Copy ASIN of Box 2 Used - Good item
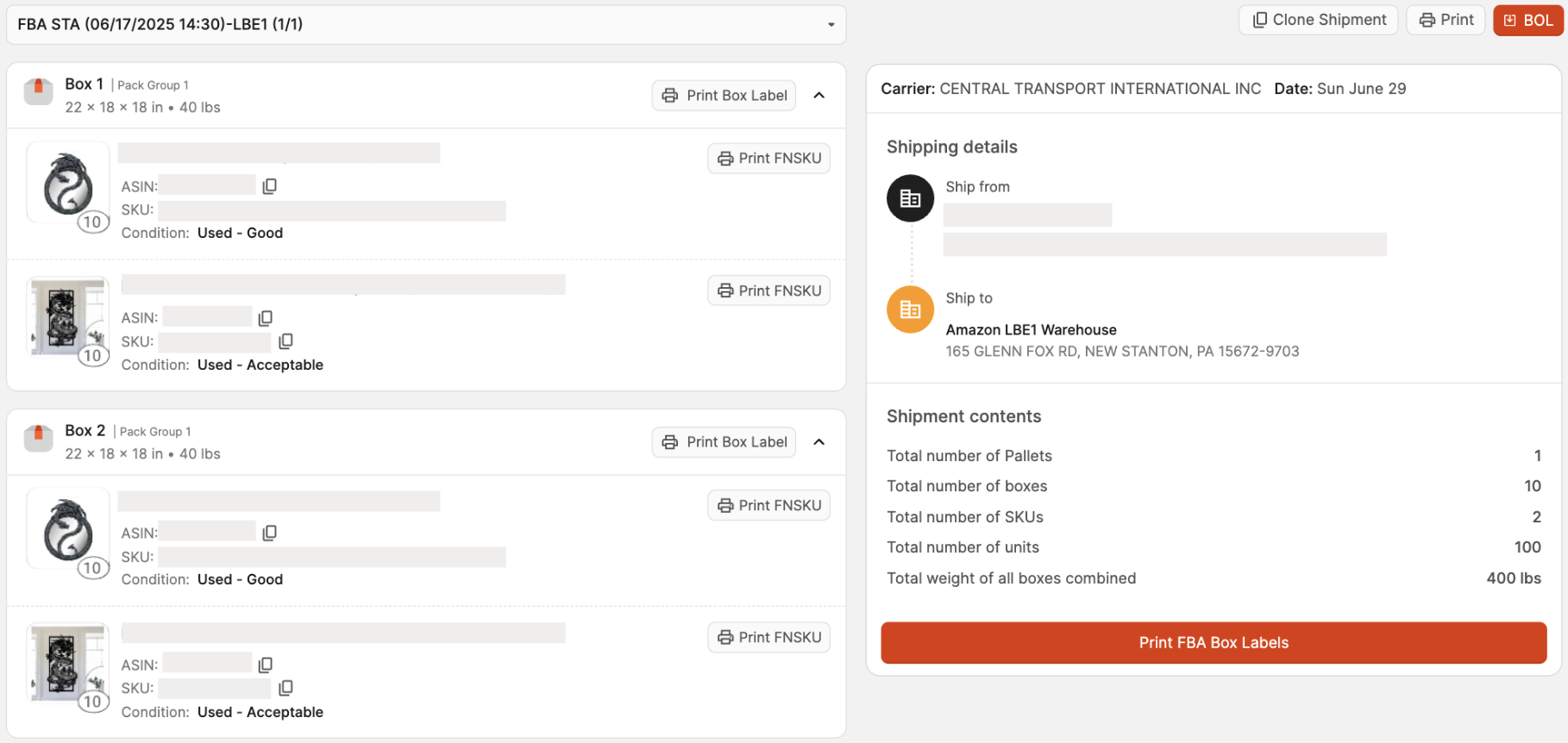This screenshot has width=1568, height=743. point(270,533)
